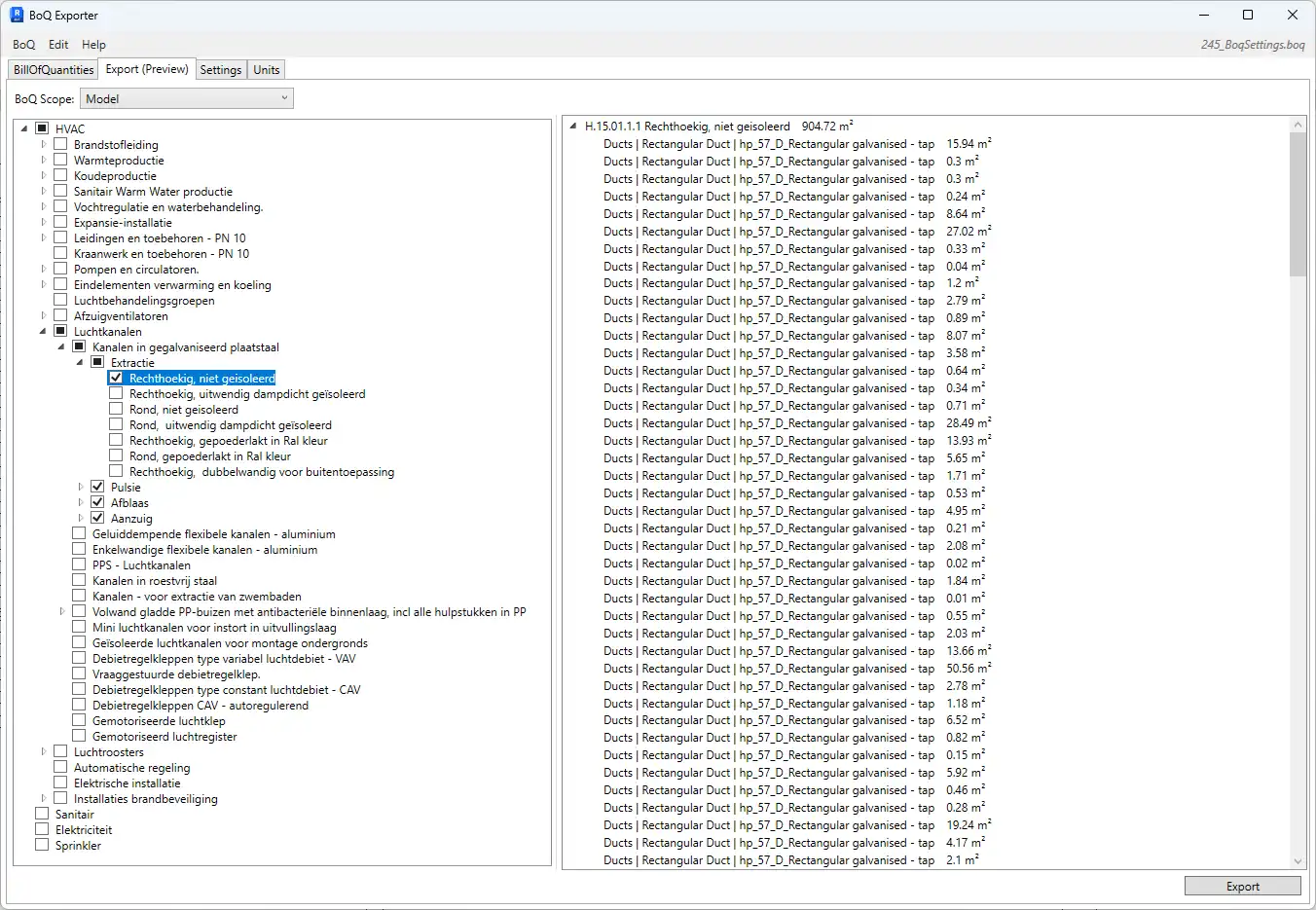This screenshot has width=1316, height=910.
Task: Open the BoQ Scope dropdown
Action: 186,98
